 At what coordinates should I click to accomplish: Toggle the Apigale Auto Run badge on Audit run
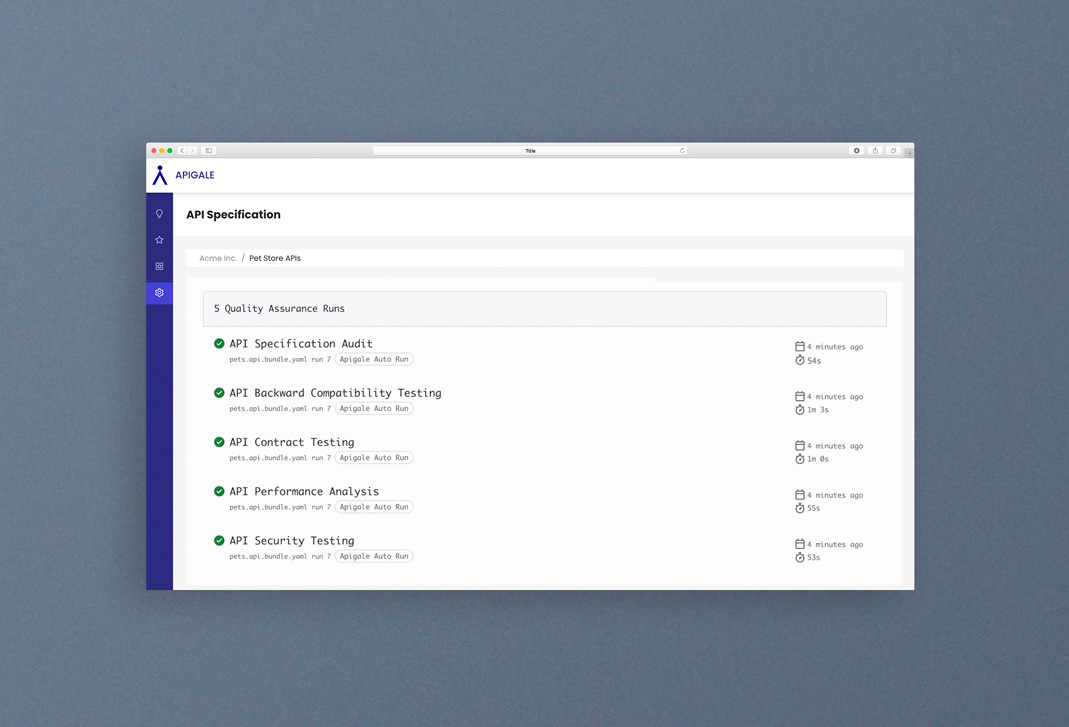(x=374, y=359)
